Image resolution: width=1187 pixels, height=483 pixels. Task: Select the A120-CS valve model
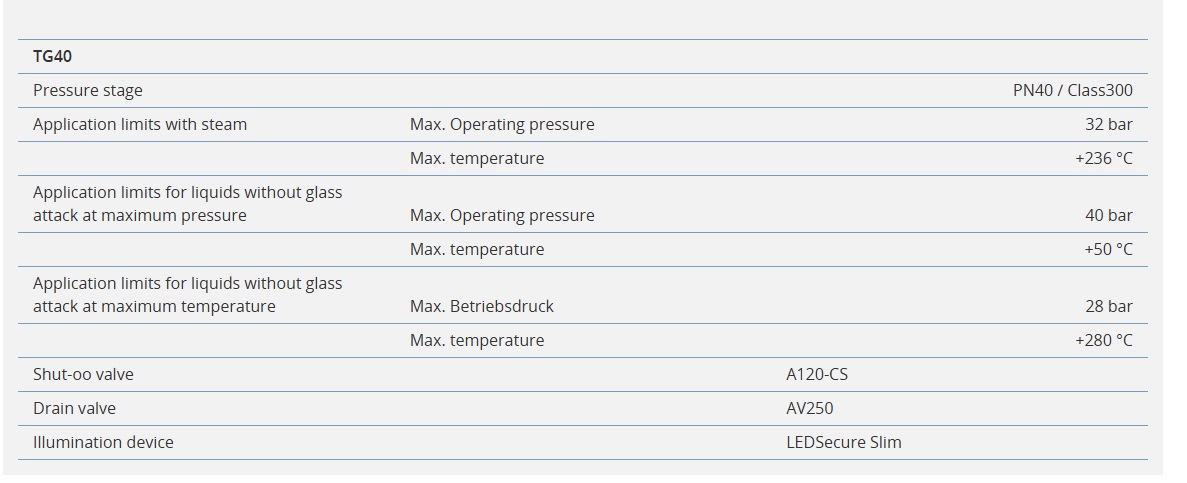click(x=817, y=374)
